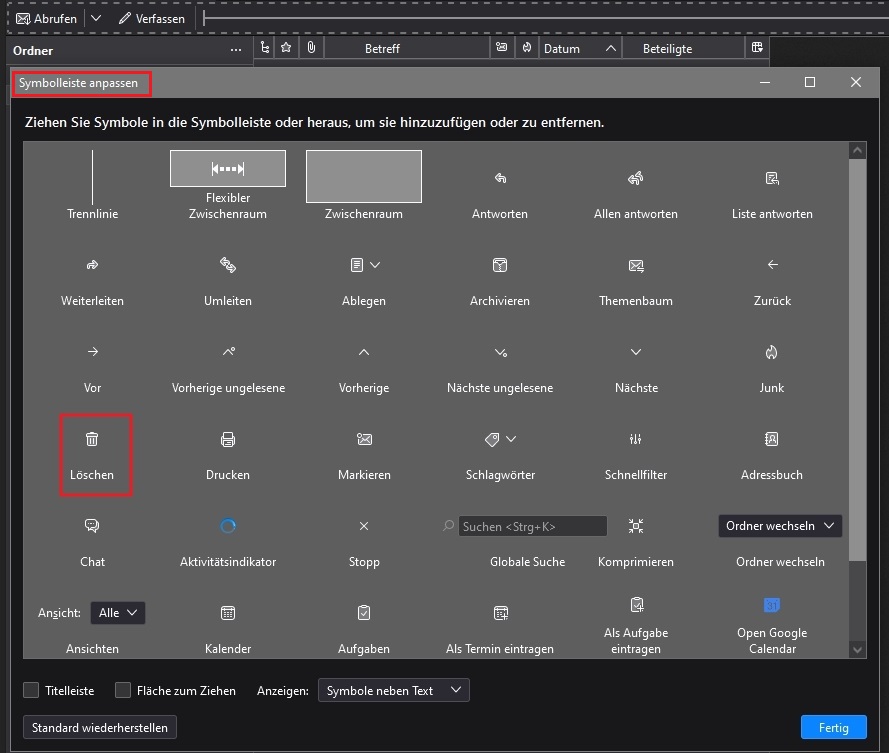This screenshot has height=753, width=889.
Task: Click the Ablegen dropdown button
Action: 365,265
